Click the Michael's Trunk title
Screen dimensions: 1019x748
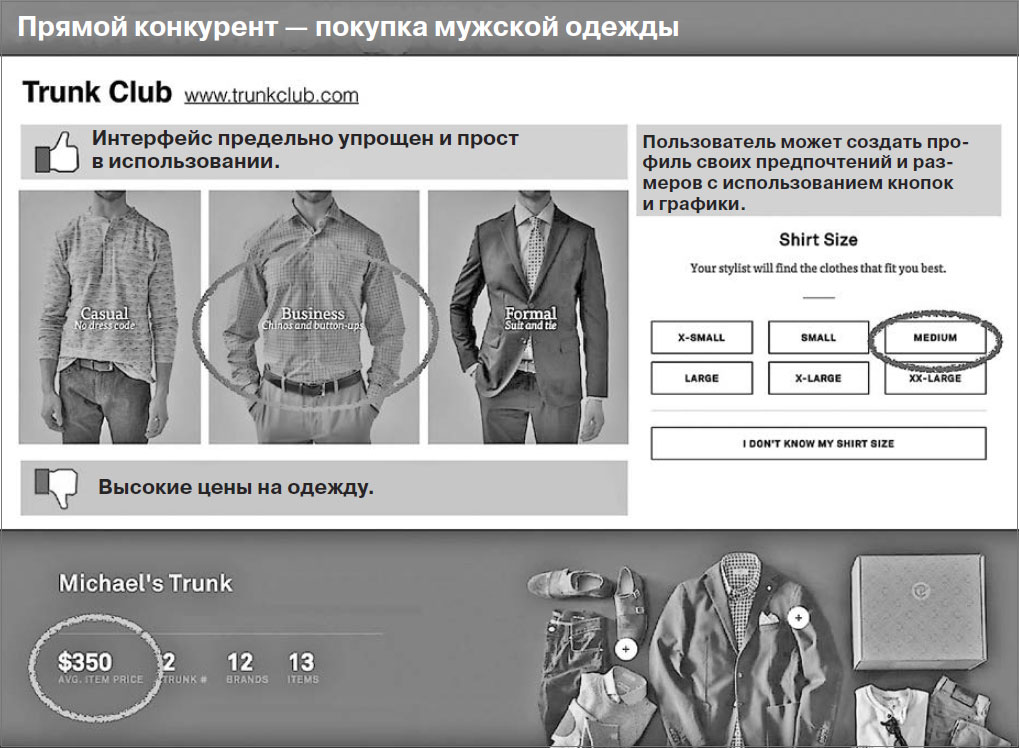pyautogui.click(x=146, y=583)
